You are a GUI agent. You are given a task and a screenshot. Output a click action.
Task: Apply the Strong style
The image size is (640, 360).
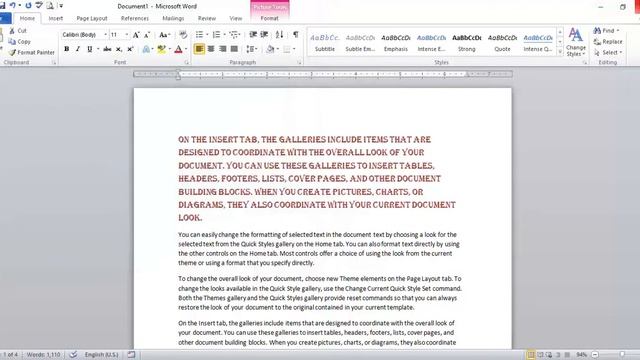click(x=467, y=42)
